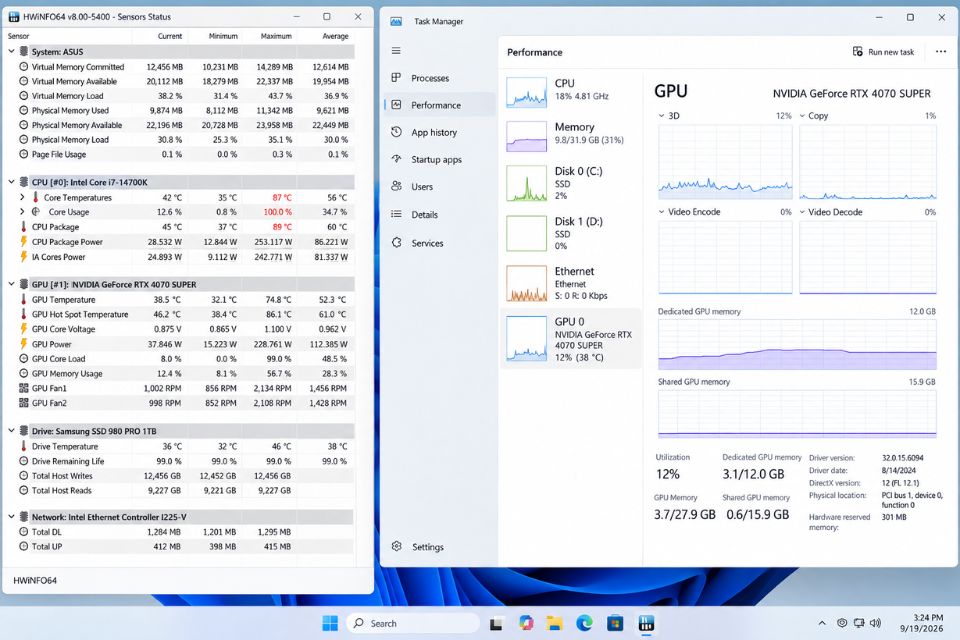Viewport: 960px width, 640px height.
Task: Expand the Core Usage sub-row
Action: 22,212
